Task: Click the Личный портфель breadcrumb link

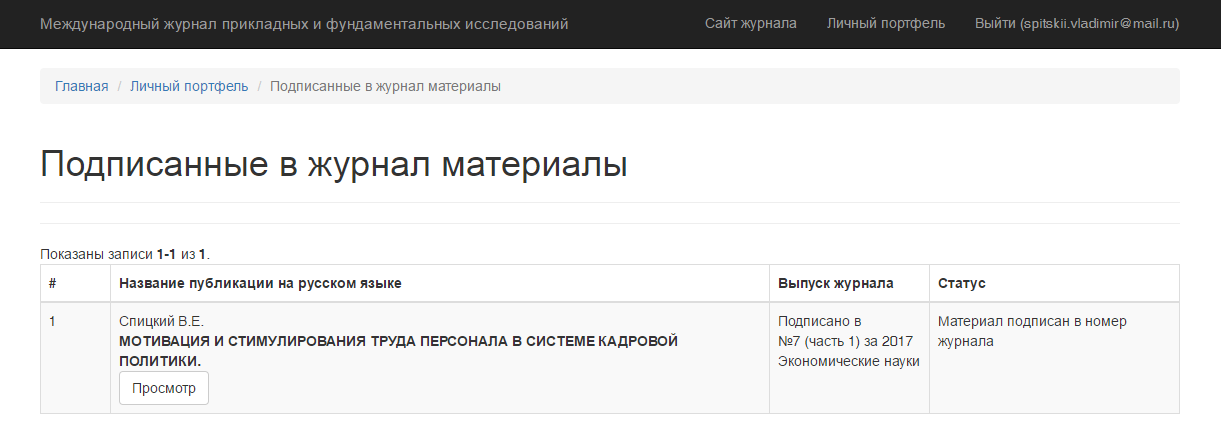Action: [x=189, y=86]
